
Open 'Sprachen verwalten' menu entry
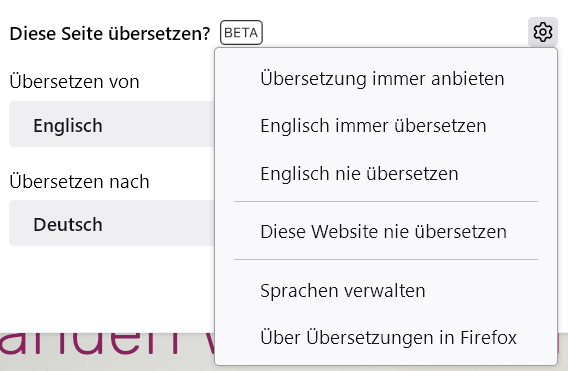point(386,290)
